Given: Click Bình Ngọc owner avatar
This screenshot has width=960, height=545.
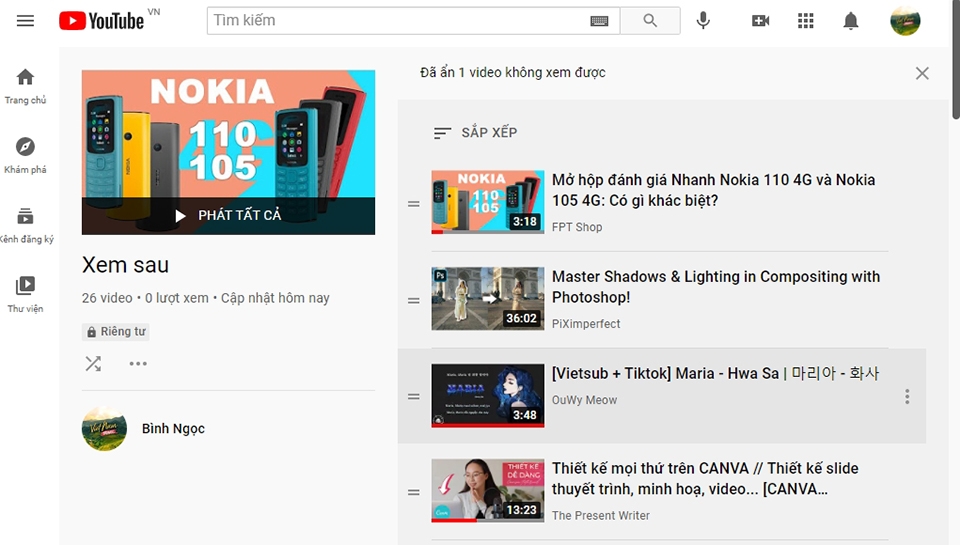Looking at the screenshot, I should [104, 429].
